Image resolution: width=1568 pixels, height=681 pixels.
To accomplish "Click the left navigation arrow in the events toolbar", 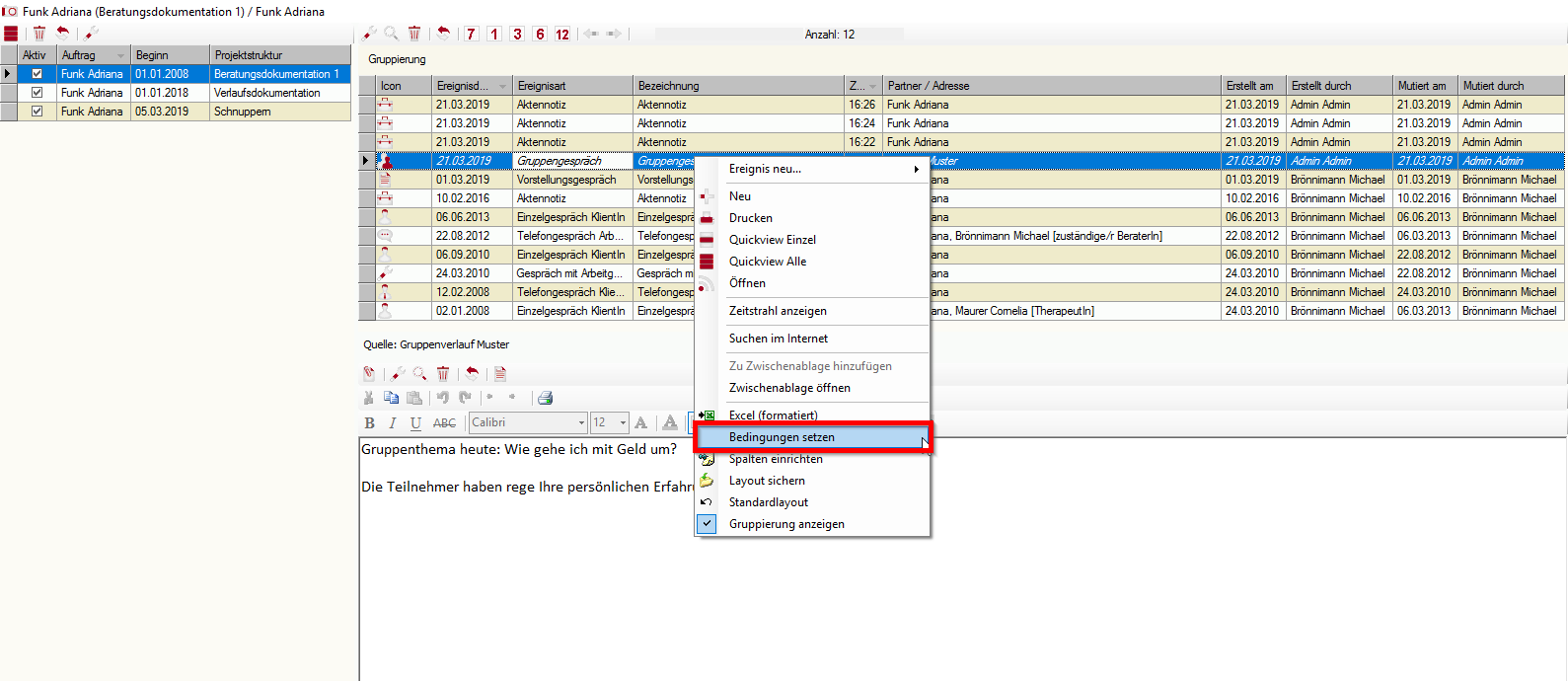I will [591, 34].
